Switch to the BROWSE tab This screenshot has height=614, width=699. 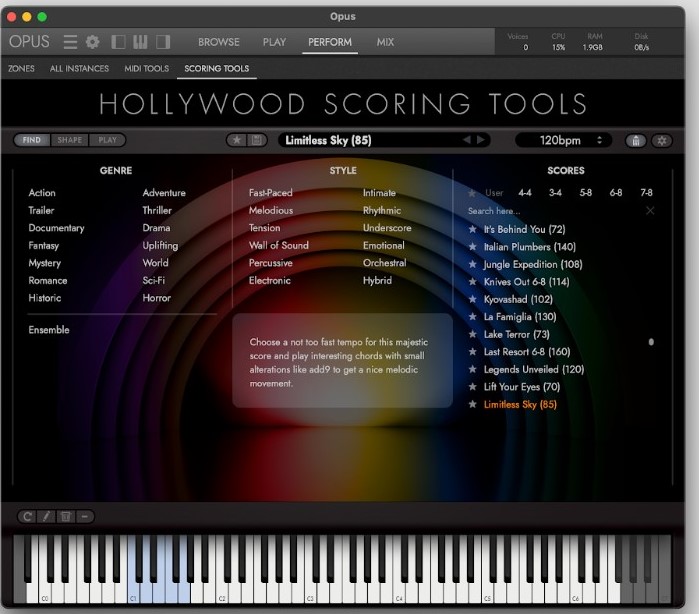pyautogui.click(x=219, y=42)
